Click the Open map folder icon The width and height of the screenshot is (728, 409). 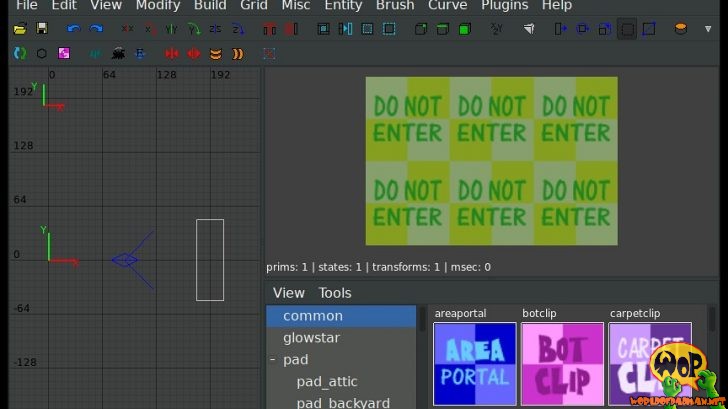[x=20, y=29]
